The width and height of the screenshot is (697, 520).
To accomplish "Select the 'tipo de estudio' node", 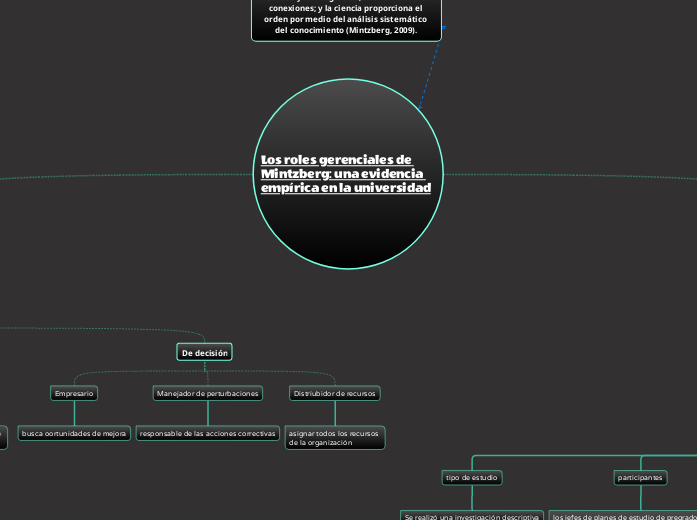I will pos(471,478).
